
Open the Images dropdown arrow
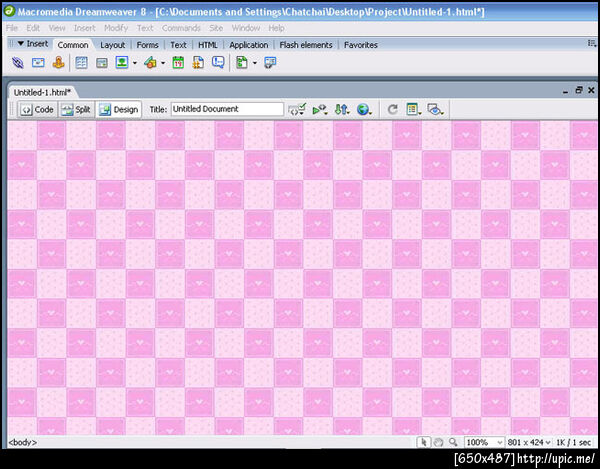click(x=135, y=63)
